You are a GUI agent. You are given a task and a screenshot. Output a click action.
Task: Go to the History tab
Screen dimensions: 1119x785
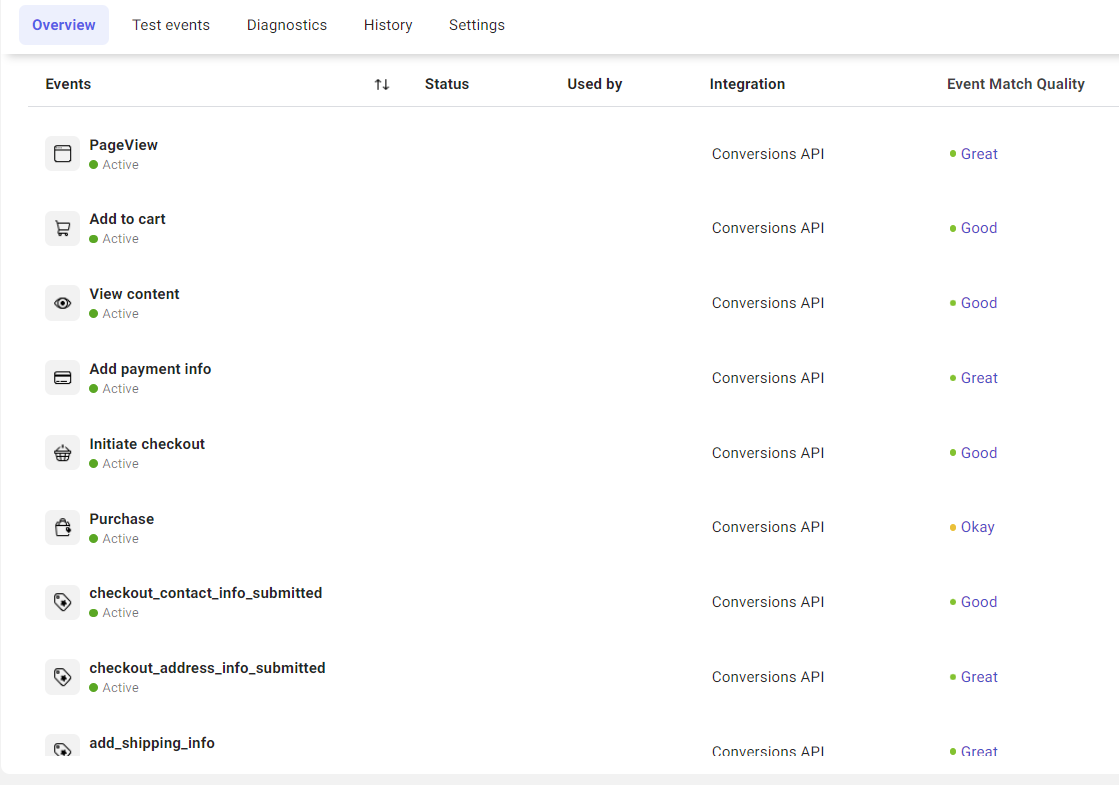coord(388,25)
